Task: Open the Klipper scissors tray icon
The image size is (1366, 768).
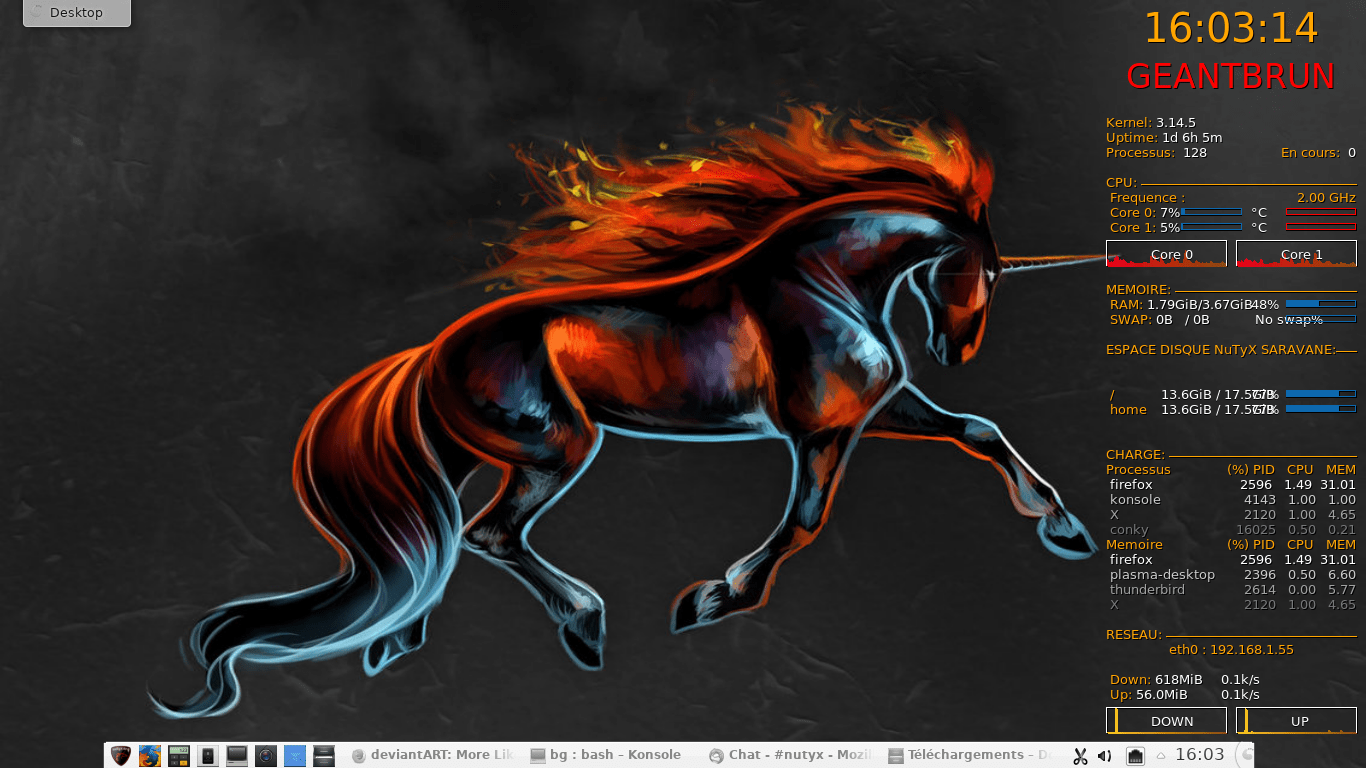Action: tap(1080, 756)
